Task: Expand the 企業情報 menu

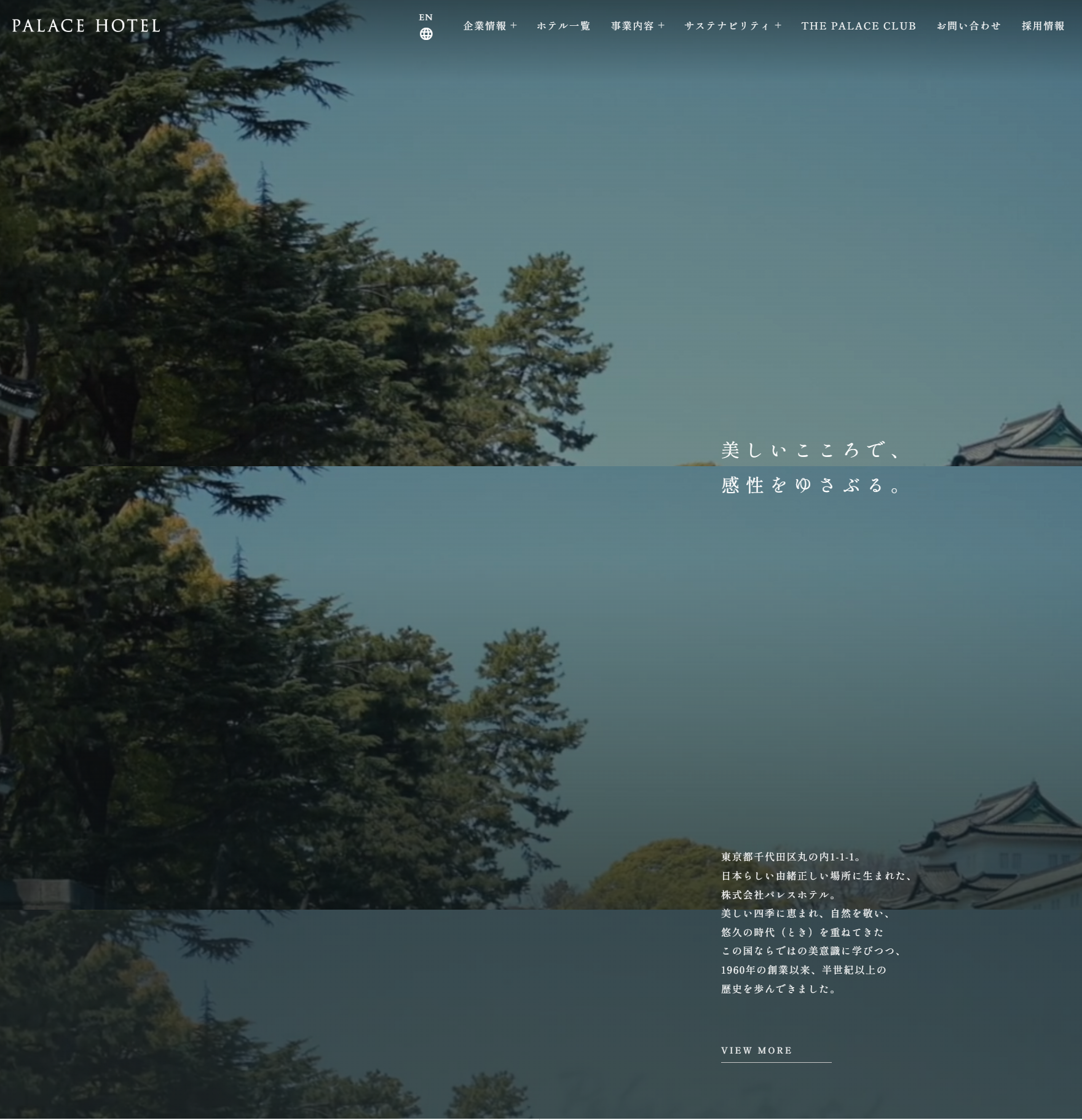Action: tap(490, 26)
